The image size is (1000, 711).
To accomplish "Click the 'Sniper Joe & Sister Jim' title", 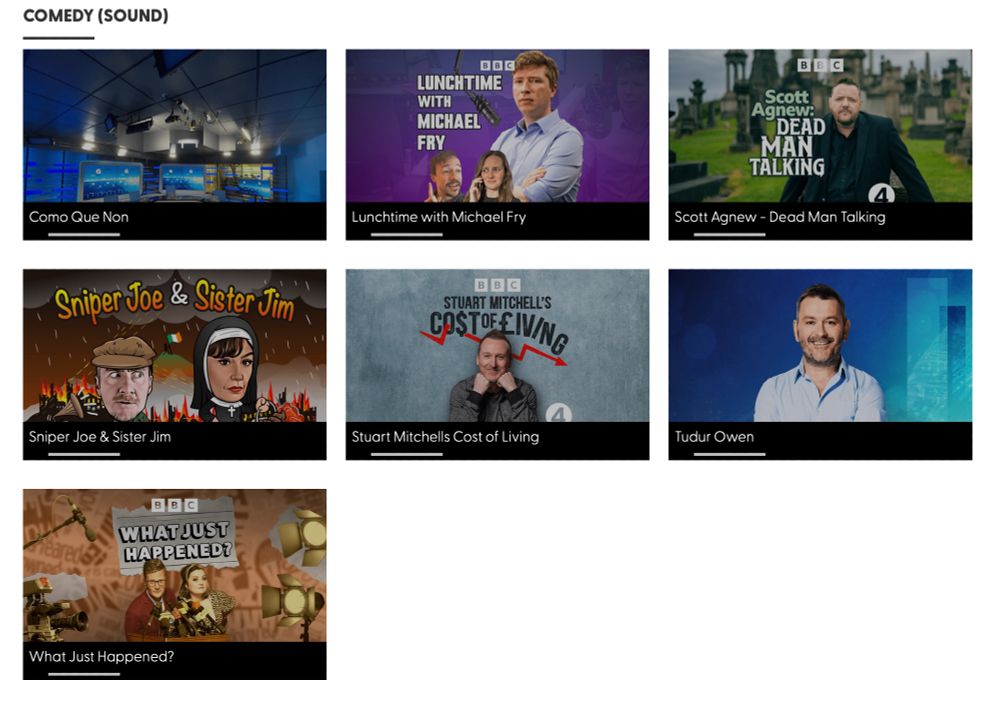I will [x=99, y=437].
